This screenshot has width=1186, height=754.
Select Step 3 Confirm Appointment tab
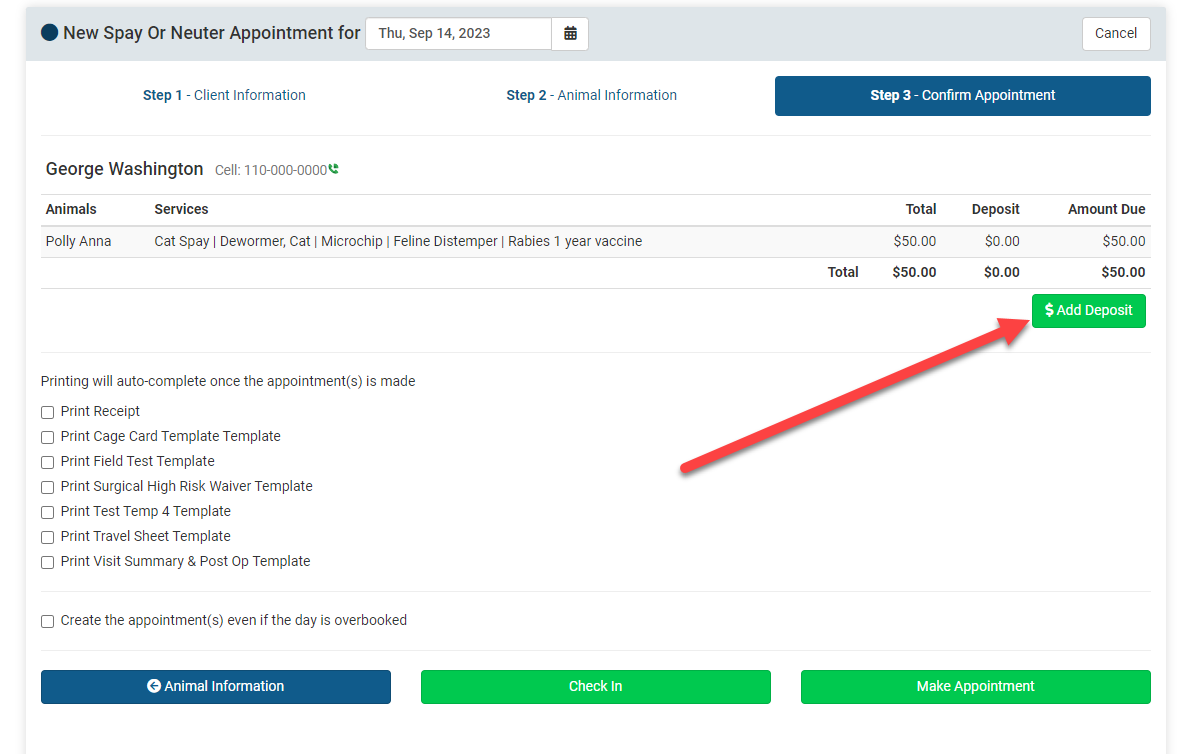click(x=962, y=96)
